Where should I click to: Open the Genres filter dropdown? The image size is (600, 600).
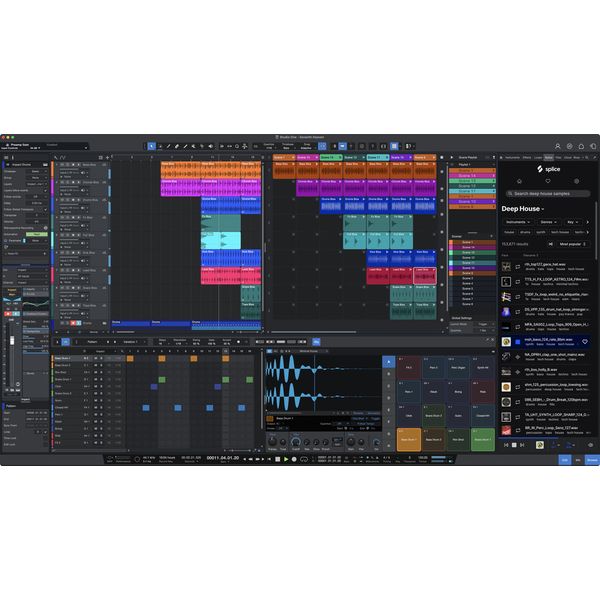tap(547, 221)
